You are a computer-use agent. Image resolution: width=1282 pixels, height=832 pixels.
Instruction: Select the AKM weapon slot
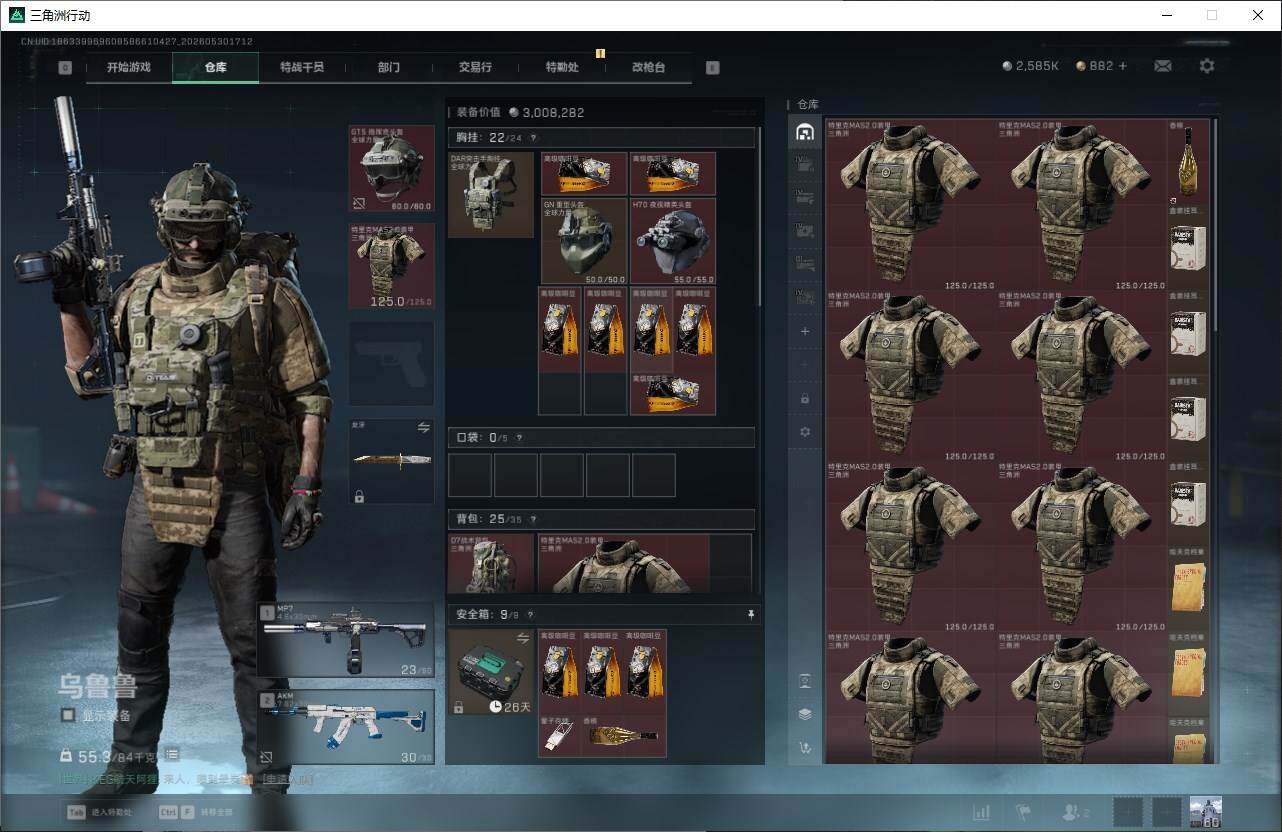pos(346,728)
